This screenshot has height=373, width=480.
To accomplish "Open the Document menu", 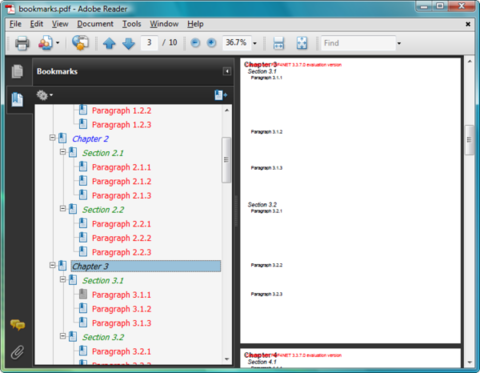I will click(95, 24).
